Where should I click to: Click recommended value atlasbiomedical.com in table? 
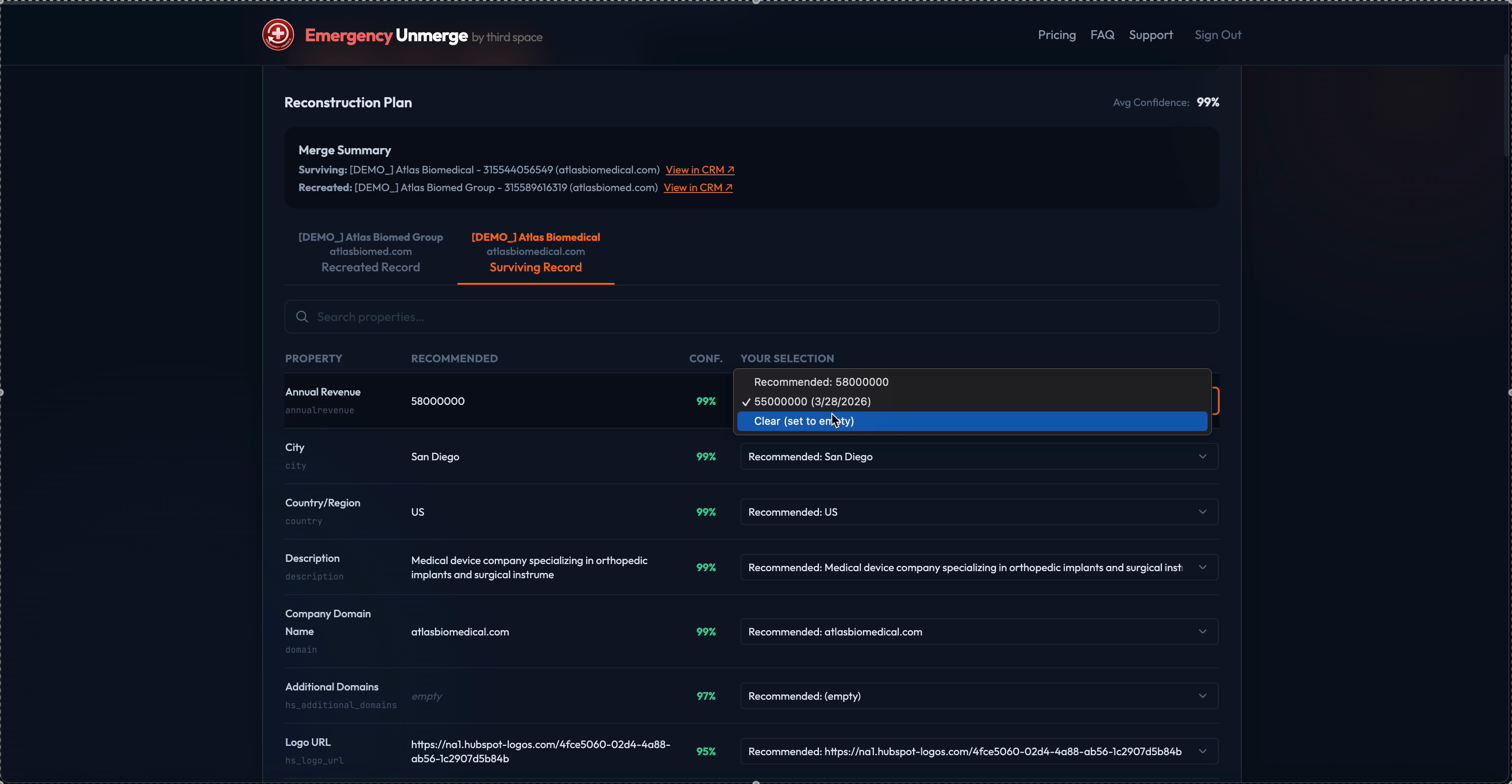point(460,632)
